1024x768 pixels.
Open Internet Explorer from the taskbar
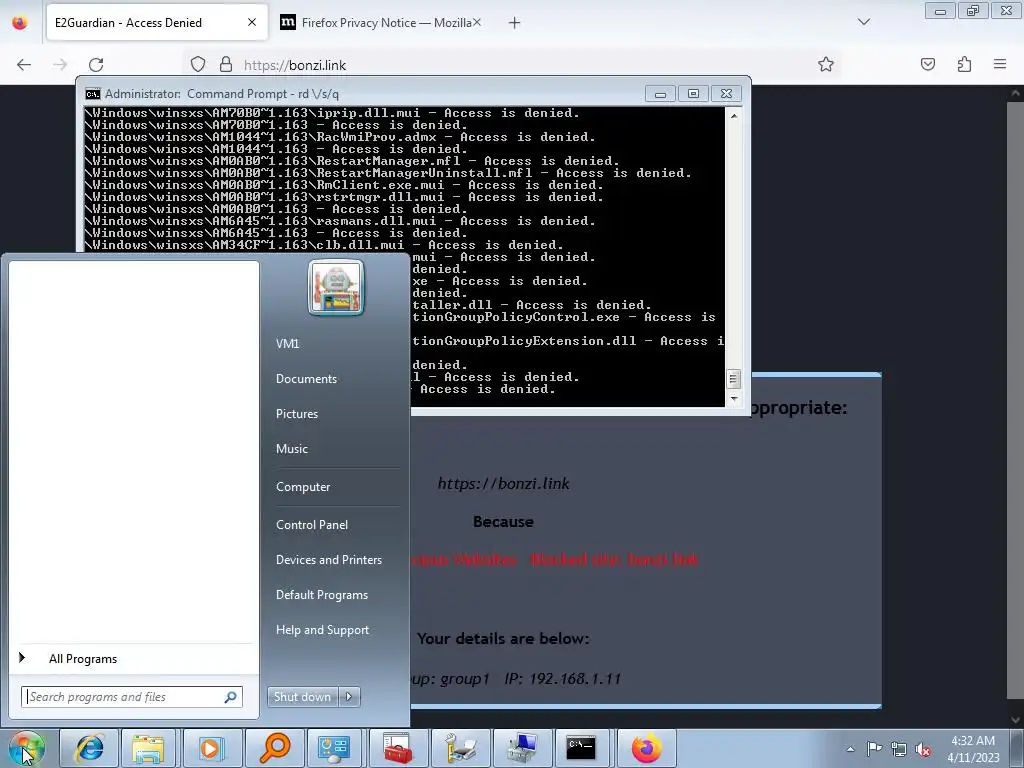pos(89,748)
